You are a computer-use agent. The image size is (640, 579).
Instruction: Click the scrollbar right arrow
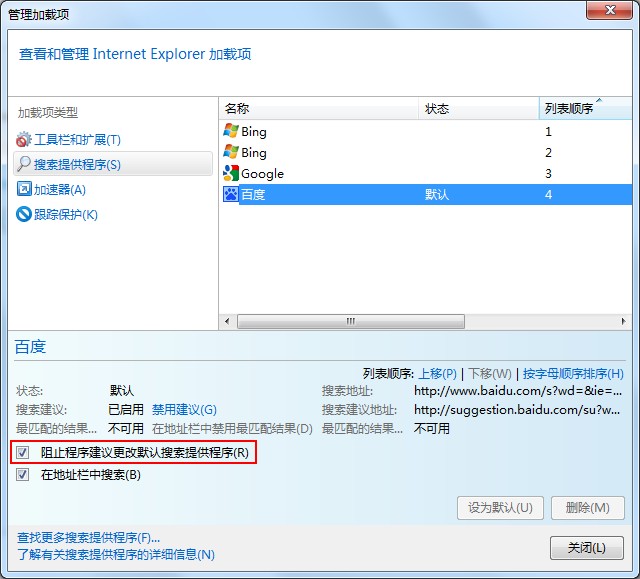[623, 321]
